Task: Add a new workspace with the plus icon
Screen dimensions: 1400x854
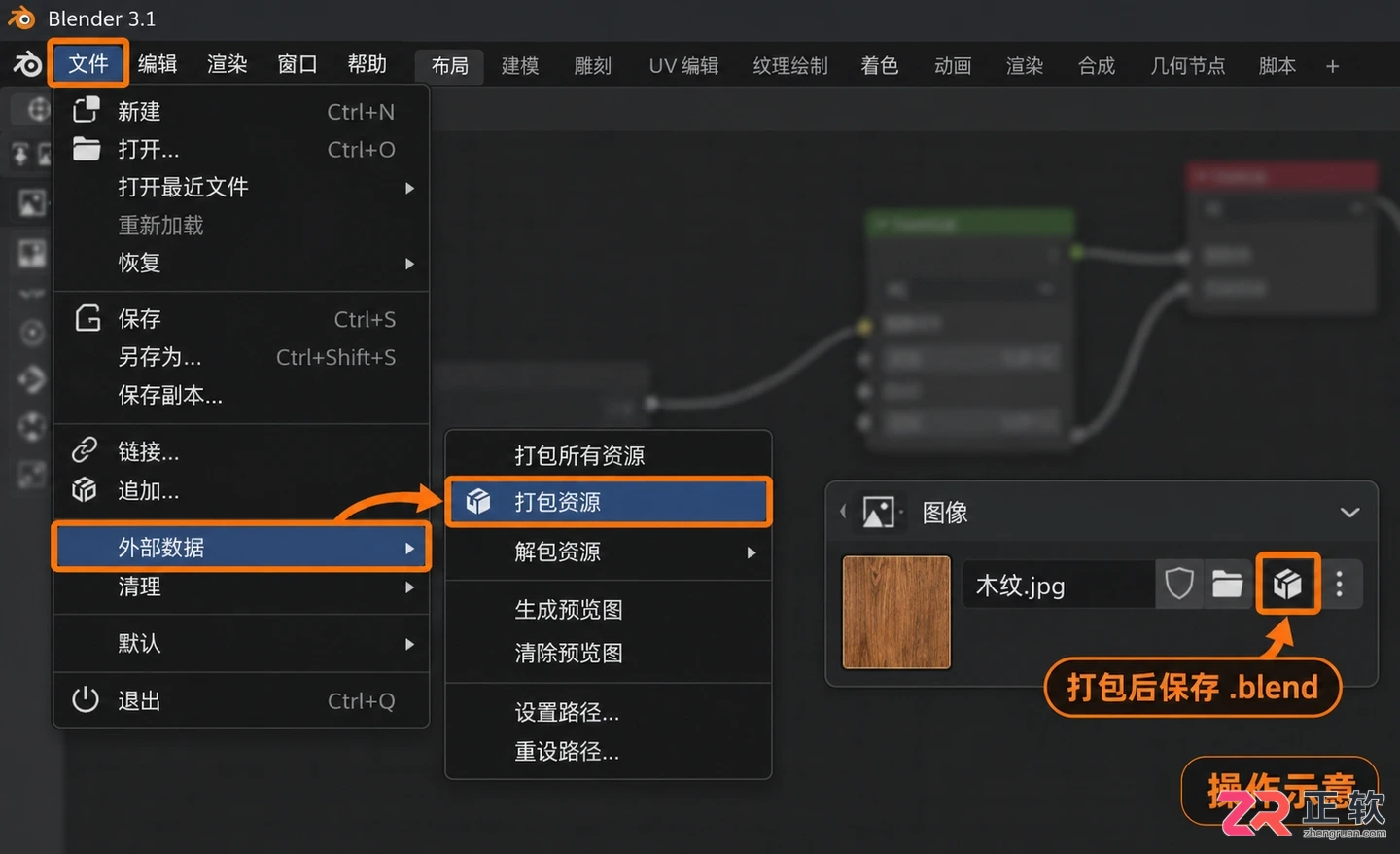Action: [1332, 66]
